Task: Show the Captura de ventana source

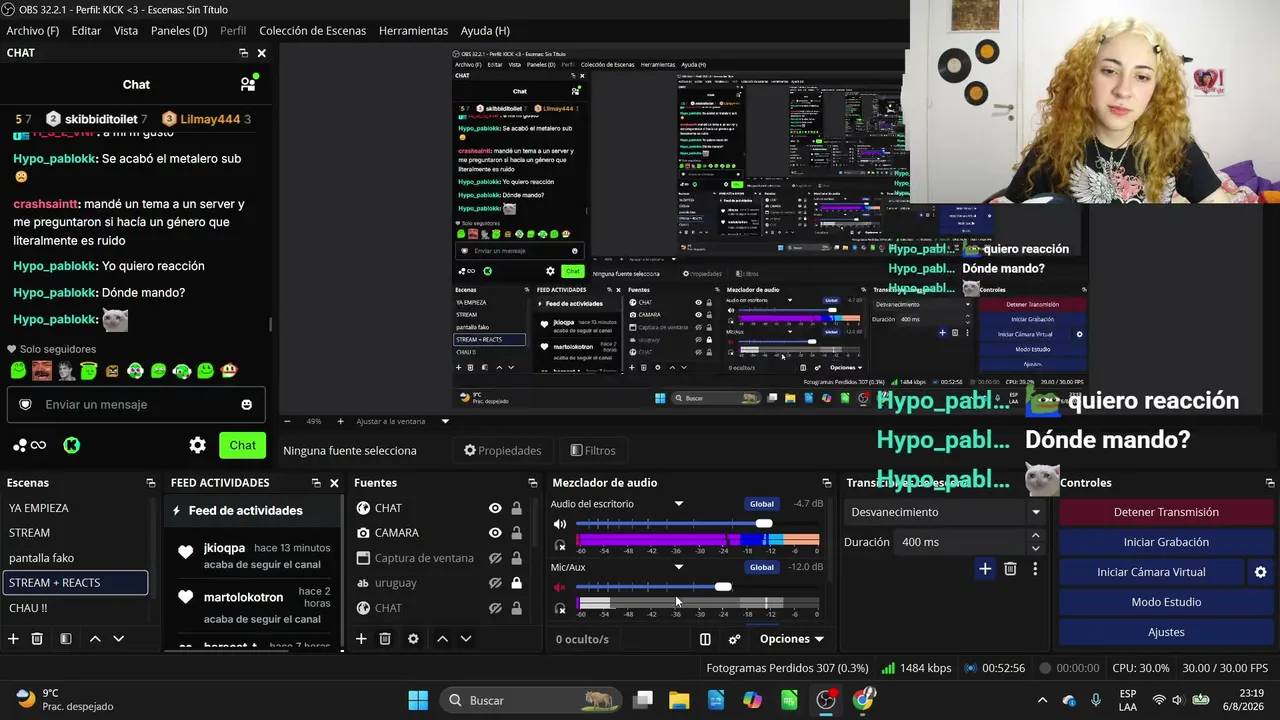Action: [x=495, y=558]
